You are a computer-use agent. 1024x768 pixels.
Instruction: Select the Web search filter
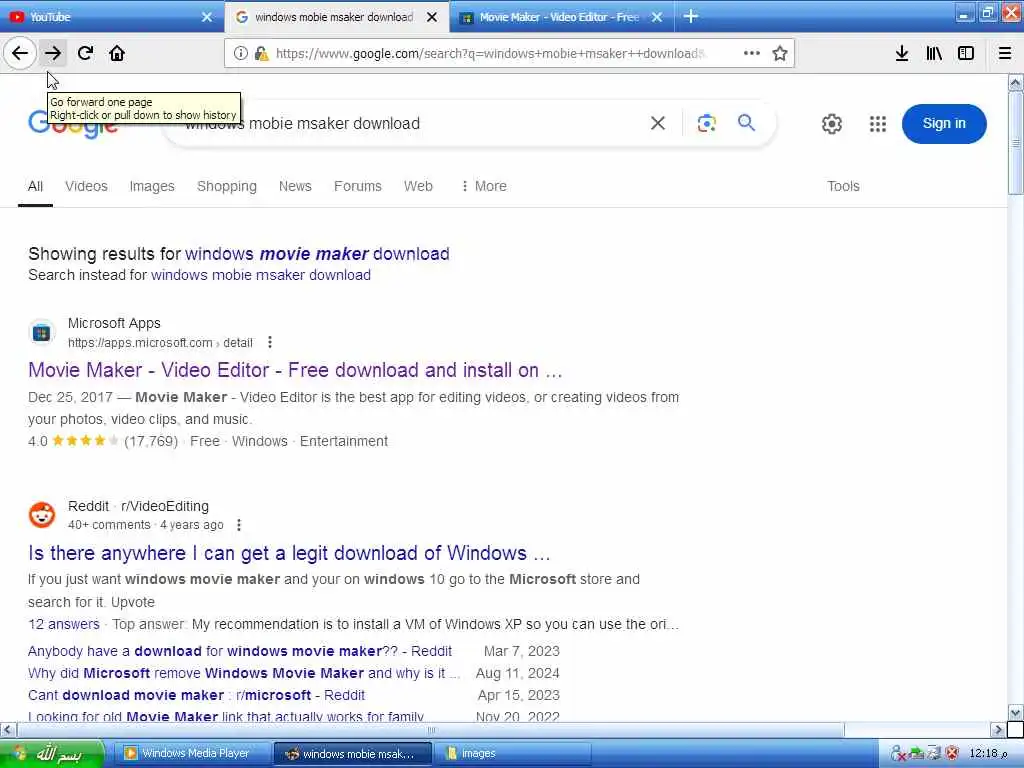tap(418, 186)
